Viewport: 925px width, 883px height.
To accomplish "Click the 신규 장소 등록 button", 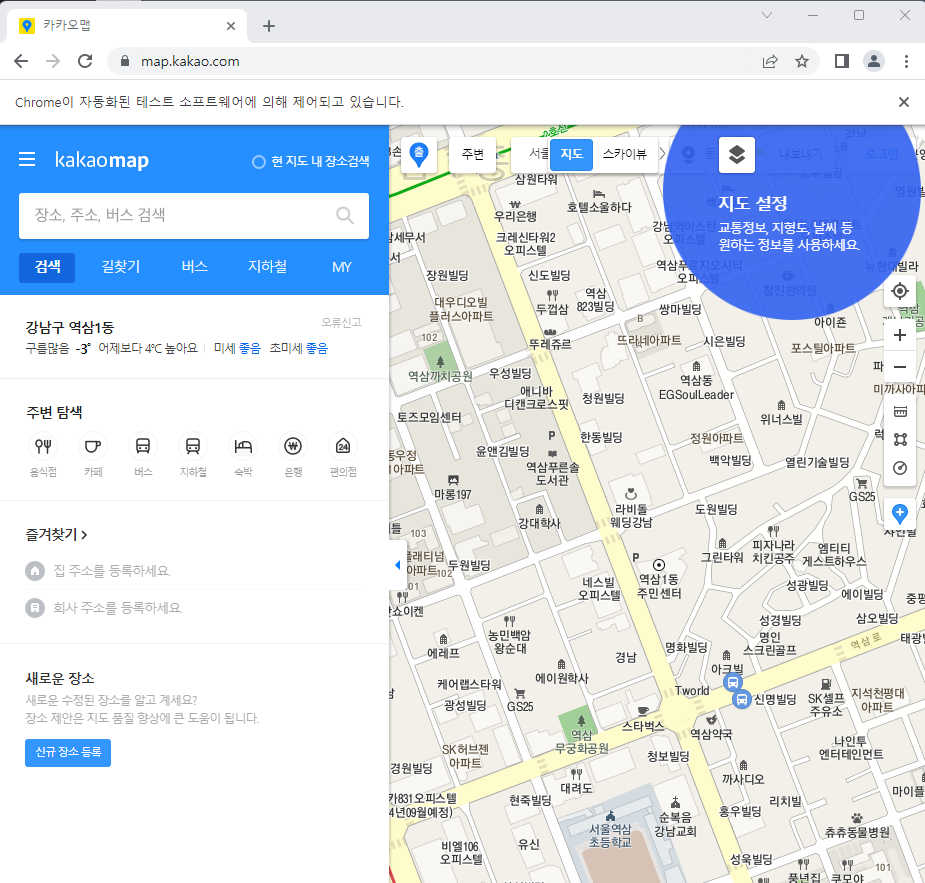I will pyautogui.click(x=68, y=752).
